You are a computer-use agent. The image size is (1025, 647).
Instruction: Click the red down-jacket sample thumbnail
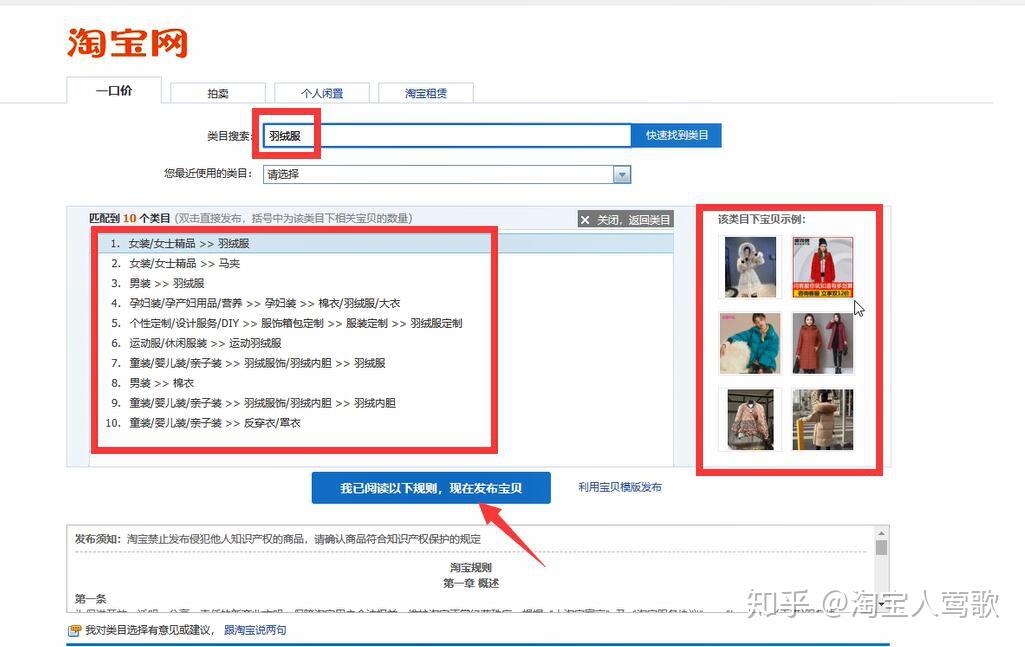click(823, 265)
